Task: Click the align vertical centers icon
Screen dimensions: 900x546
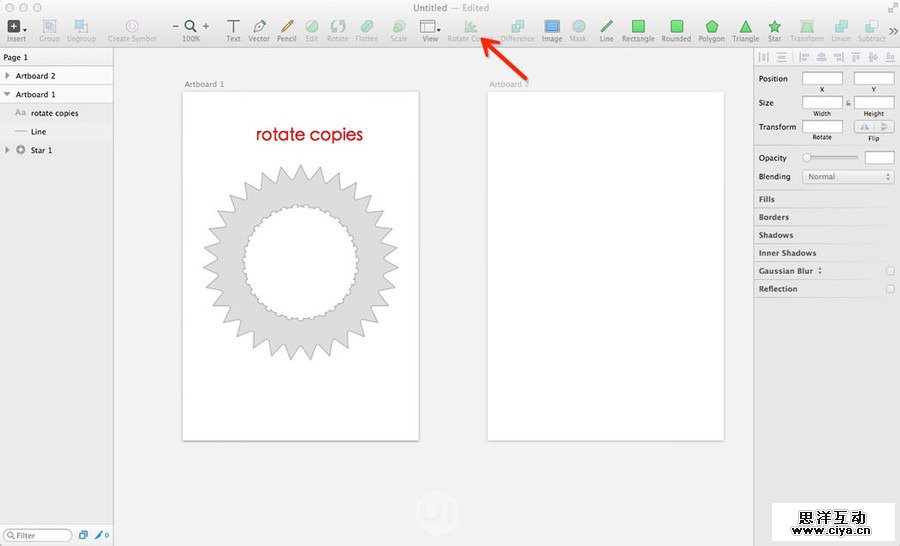Action: click(x=873, y=57)
